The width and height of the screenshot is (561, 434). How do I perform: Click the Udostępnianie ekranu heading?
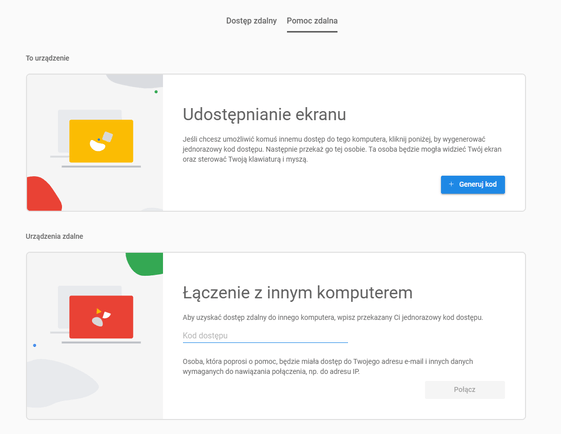pyautogui.click(x=264, y=114)
